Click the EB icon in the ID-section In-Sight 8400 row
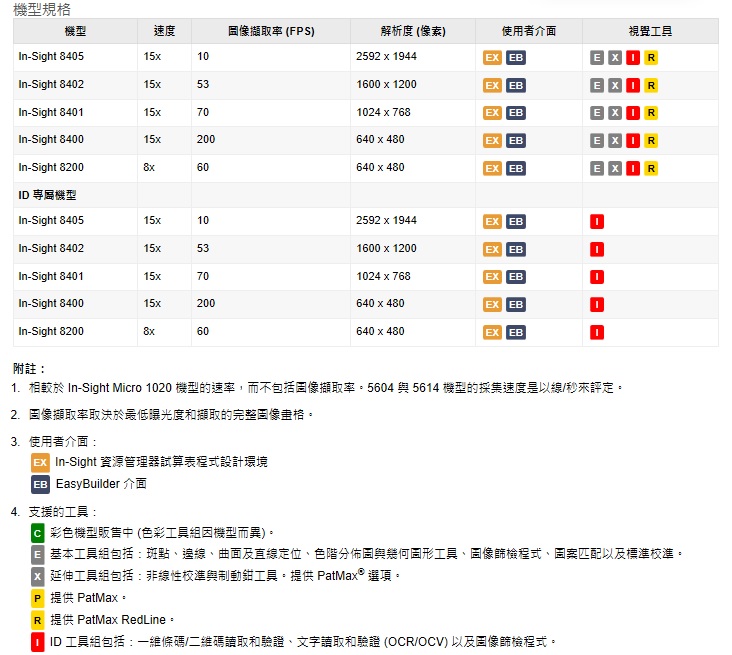 point(516,305)
